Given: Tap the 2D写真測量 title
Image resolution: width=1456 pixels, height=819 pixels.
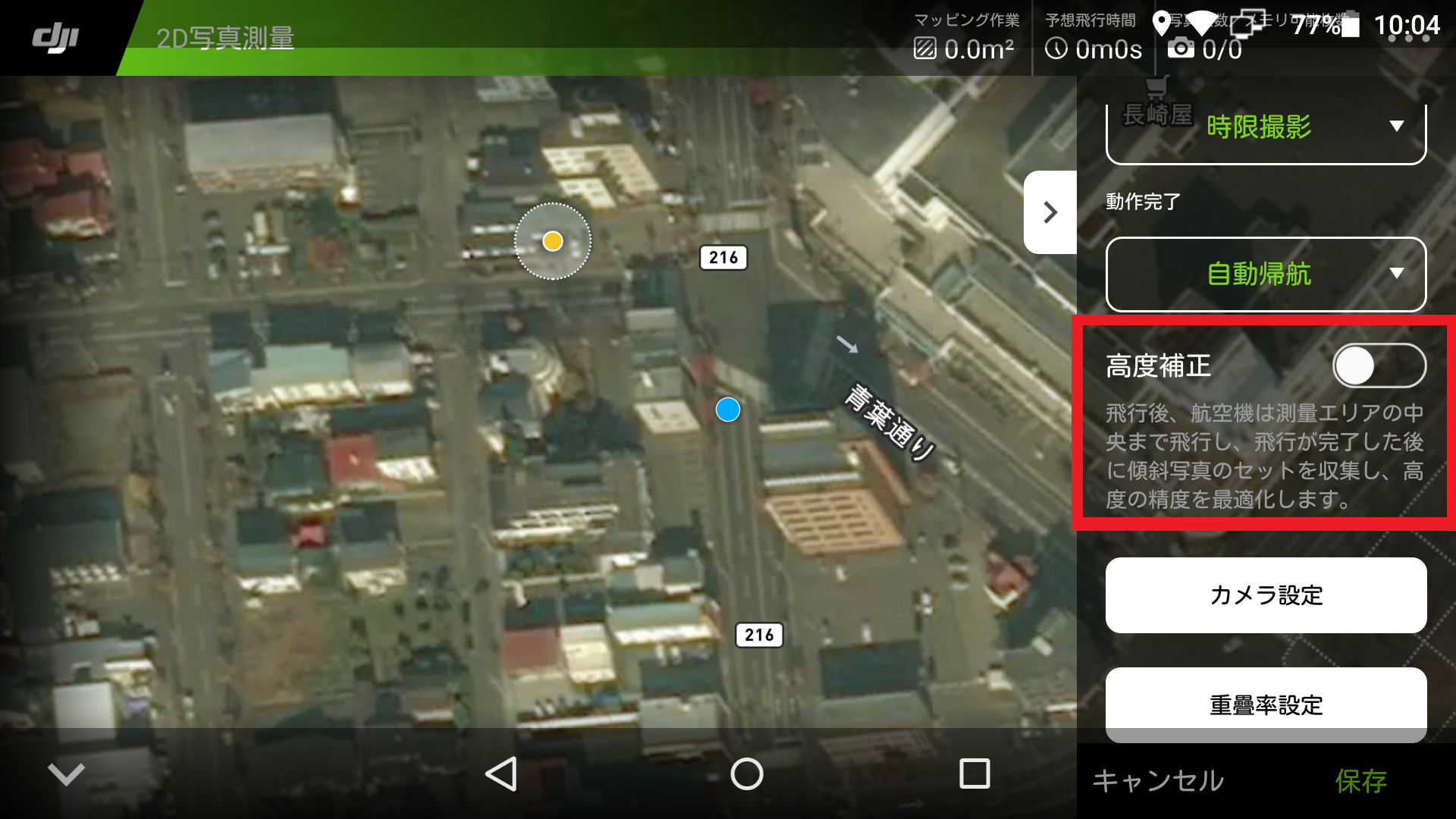Looking at the screenshot, I should tap(225, 38).
